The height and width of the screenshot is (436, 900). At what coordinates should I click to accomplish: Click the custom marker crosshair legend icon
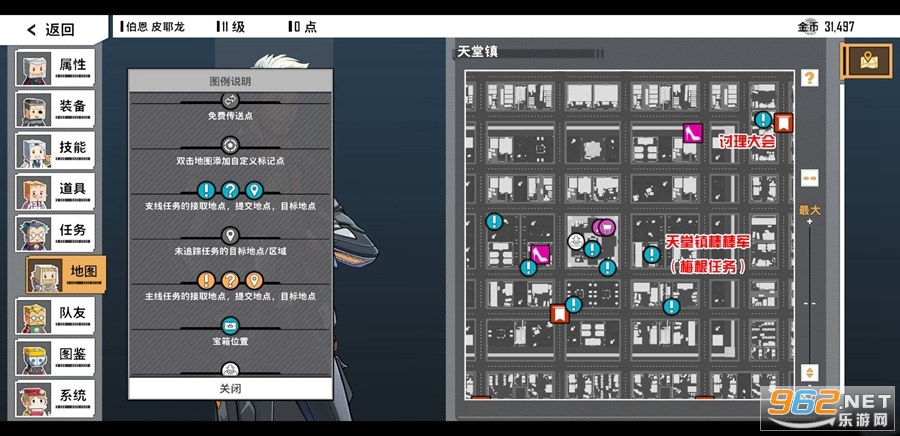pyautogui.click(x=230, y=145)
